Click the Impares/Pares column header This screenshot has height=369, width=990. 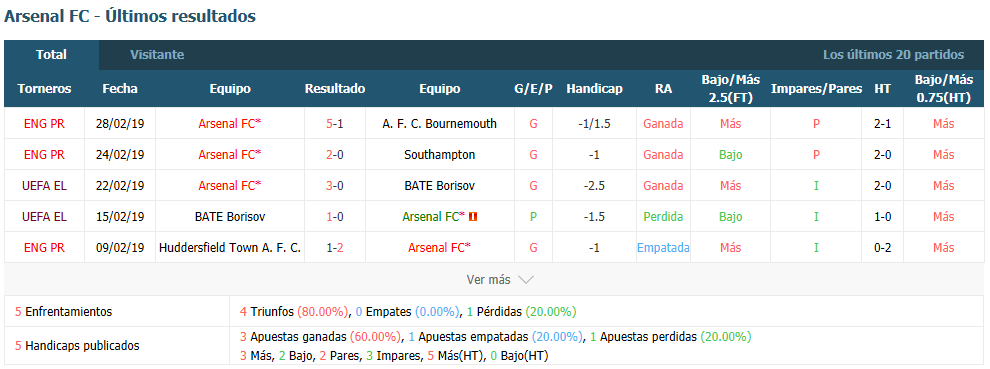816,89
